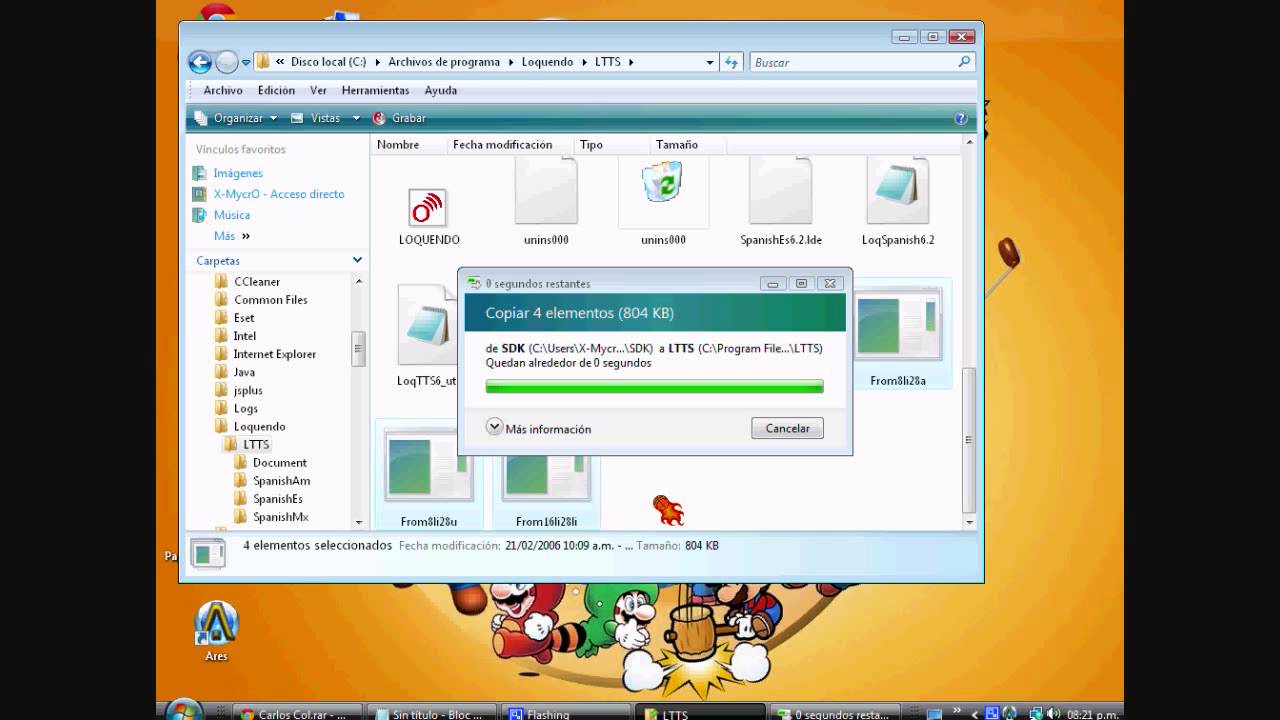Viewport: 1280px width, 720px height.
Task: Select the Loquendo folder in the tree
Action: pos(259,426)
